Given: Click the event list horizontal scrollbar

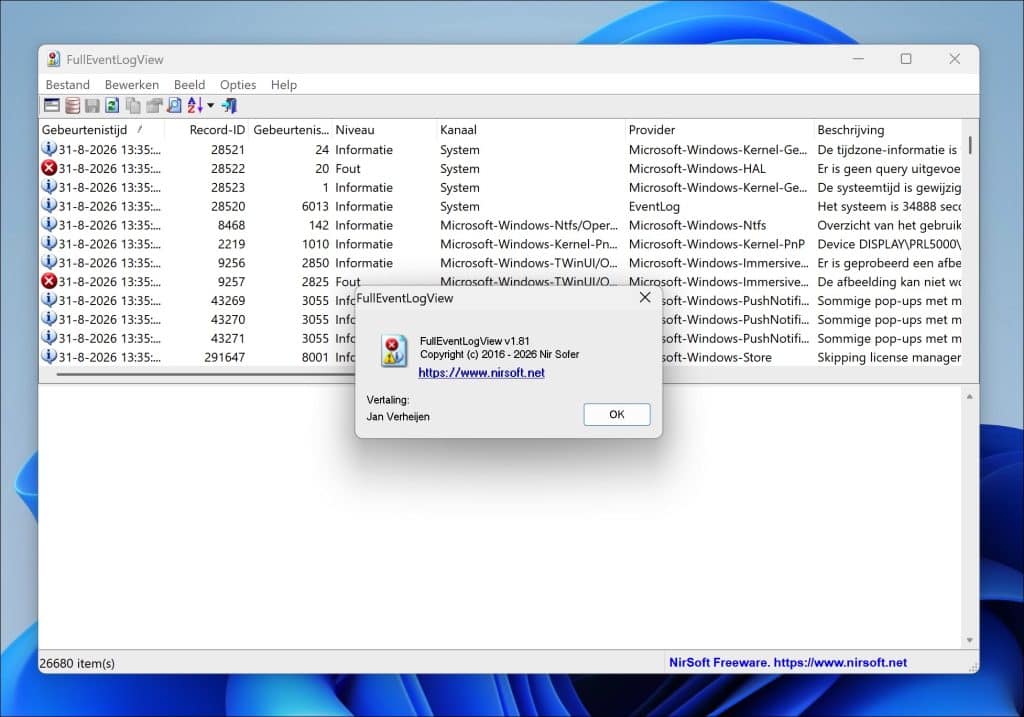Looking at the screenshot, I should [x=206, y=374].
